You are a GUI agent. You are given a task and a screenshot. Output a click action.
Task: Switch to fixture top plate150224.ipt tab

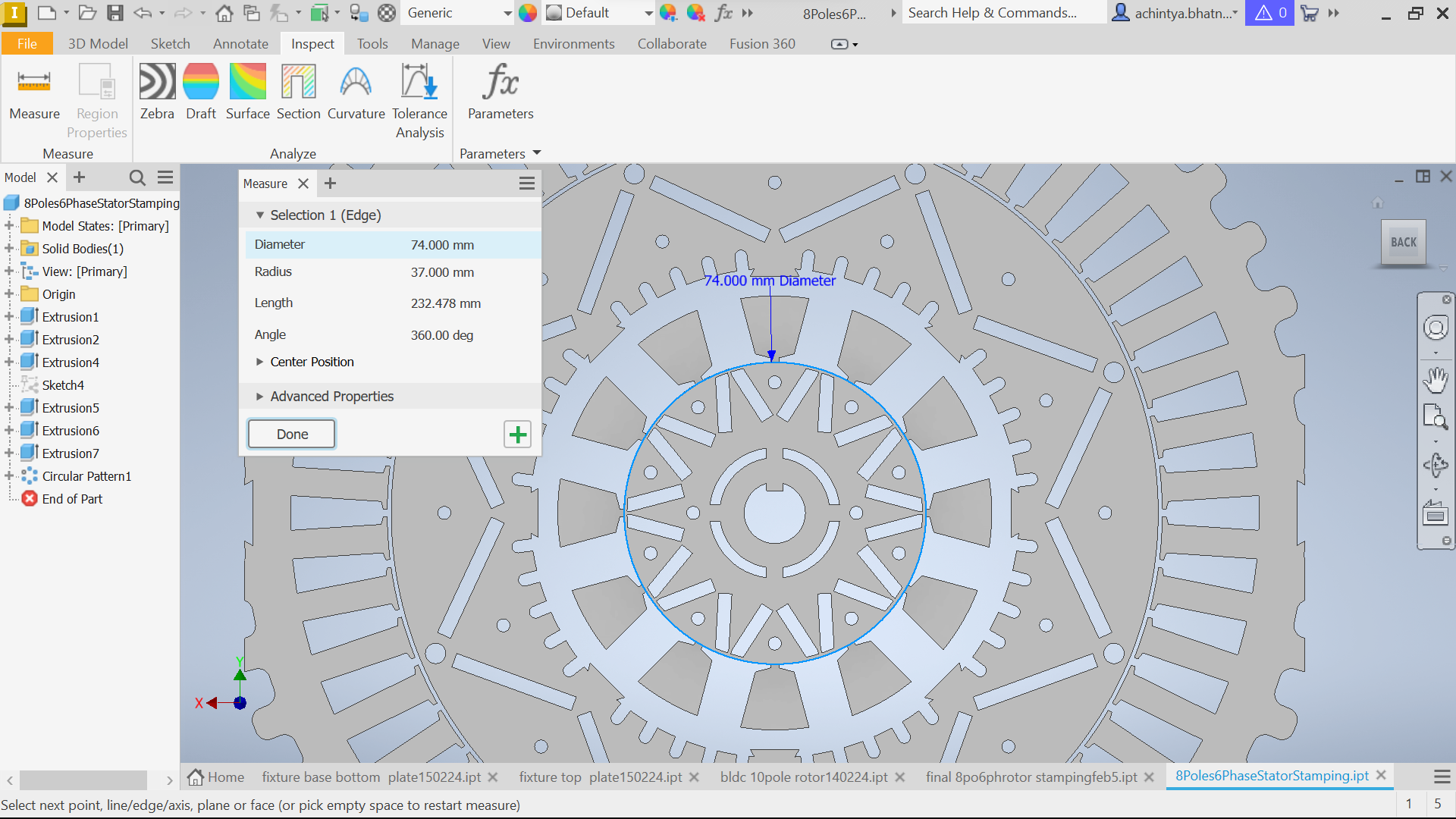click(x=600, y=777)
